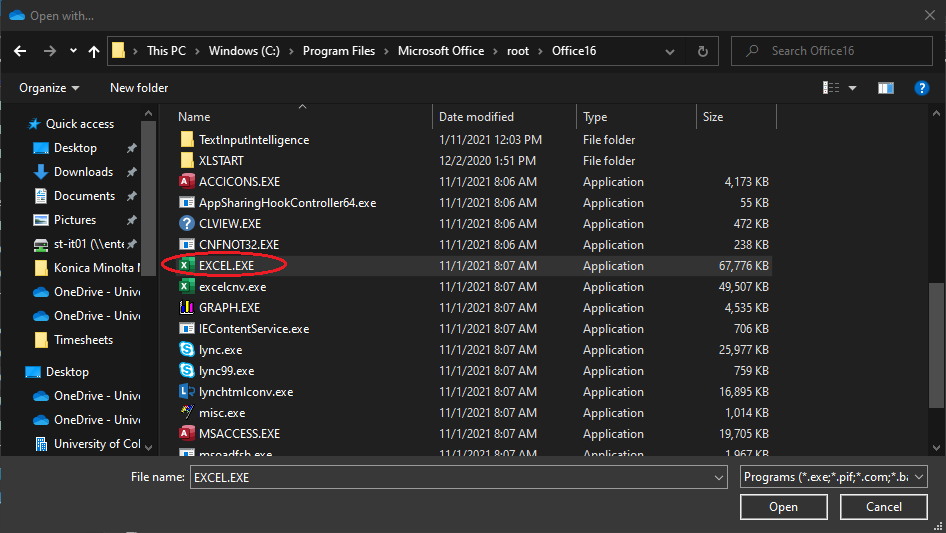946x533 pixels.
Task: Refresh the Office16 folder view
Action: tap(702, 51)
